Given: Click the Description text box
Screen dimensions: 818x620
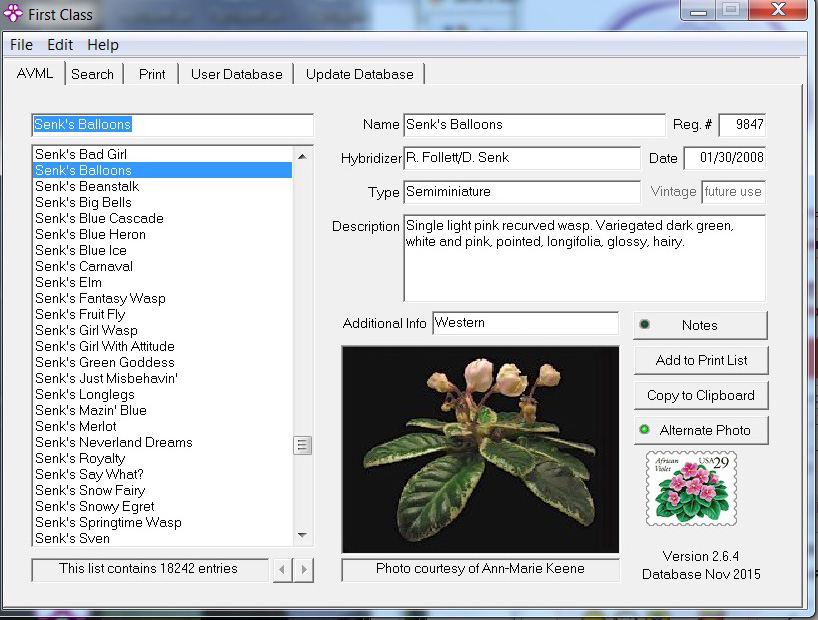Looking at the screenshot, I should coord(584,258).
